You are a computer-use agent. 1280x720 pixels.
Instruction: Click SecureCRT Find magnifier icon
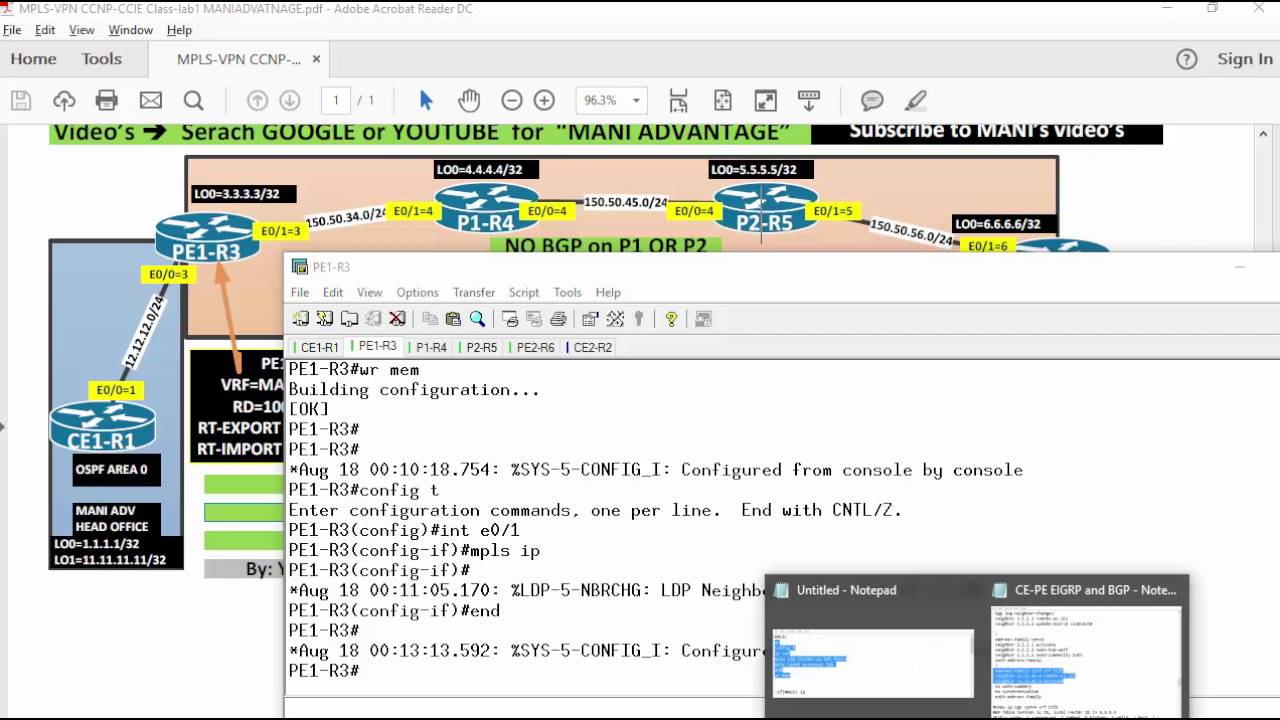477,319
